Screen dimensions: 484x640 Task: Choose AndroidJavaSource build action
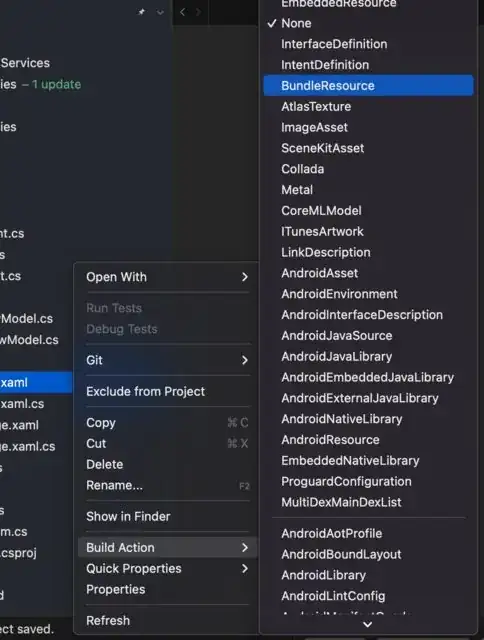pyautogui.click(x=368, y=336)
